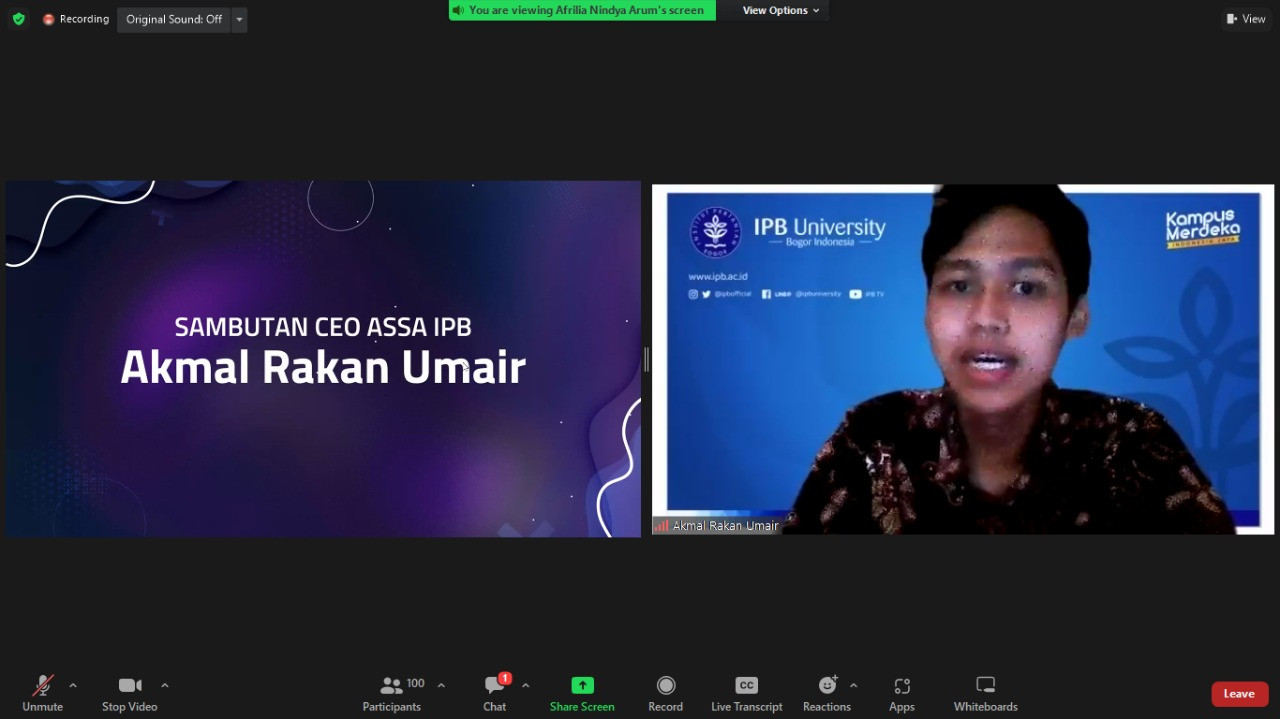The height and width of the screenshot is (719, 1280).
Task: Open the View Options dropdown
Action: (781, 10)
